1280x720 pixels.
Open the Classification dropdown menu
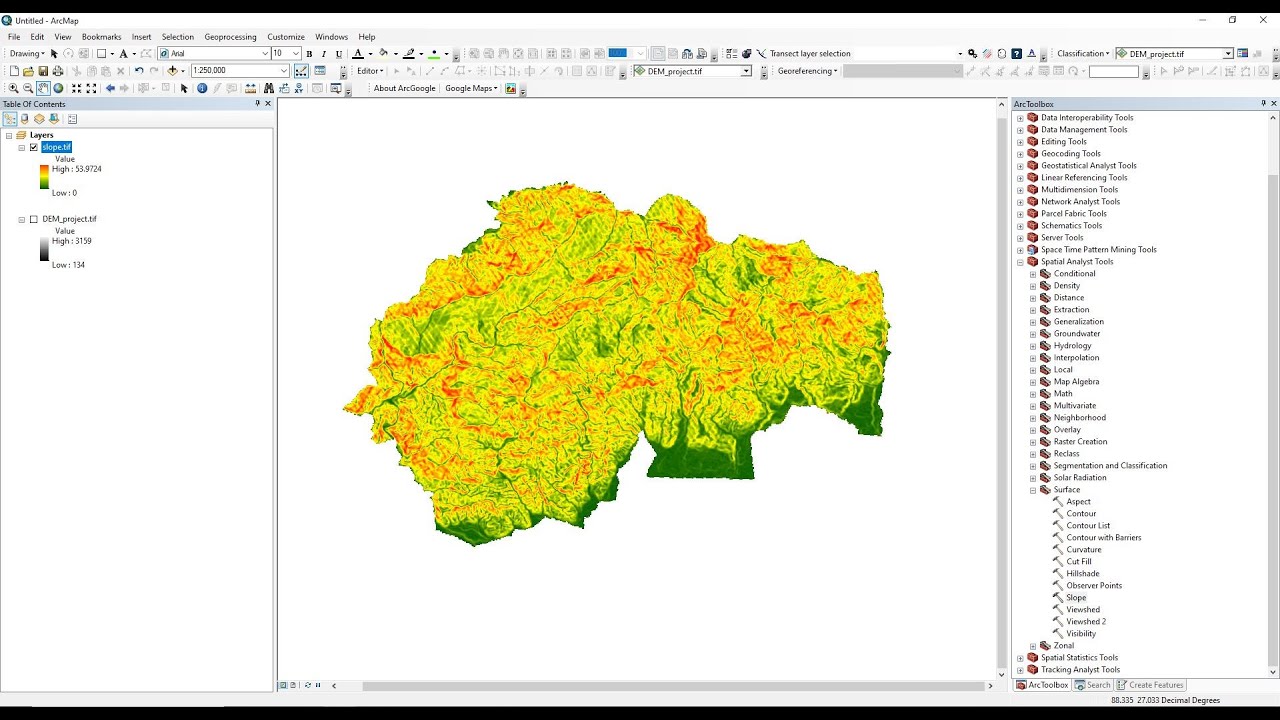point(1083,54)
